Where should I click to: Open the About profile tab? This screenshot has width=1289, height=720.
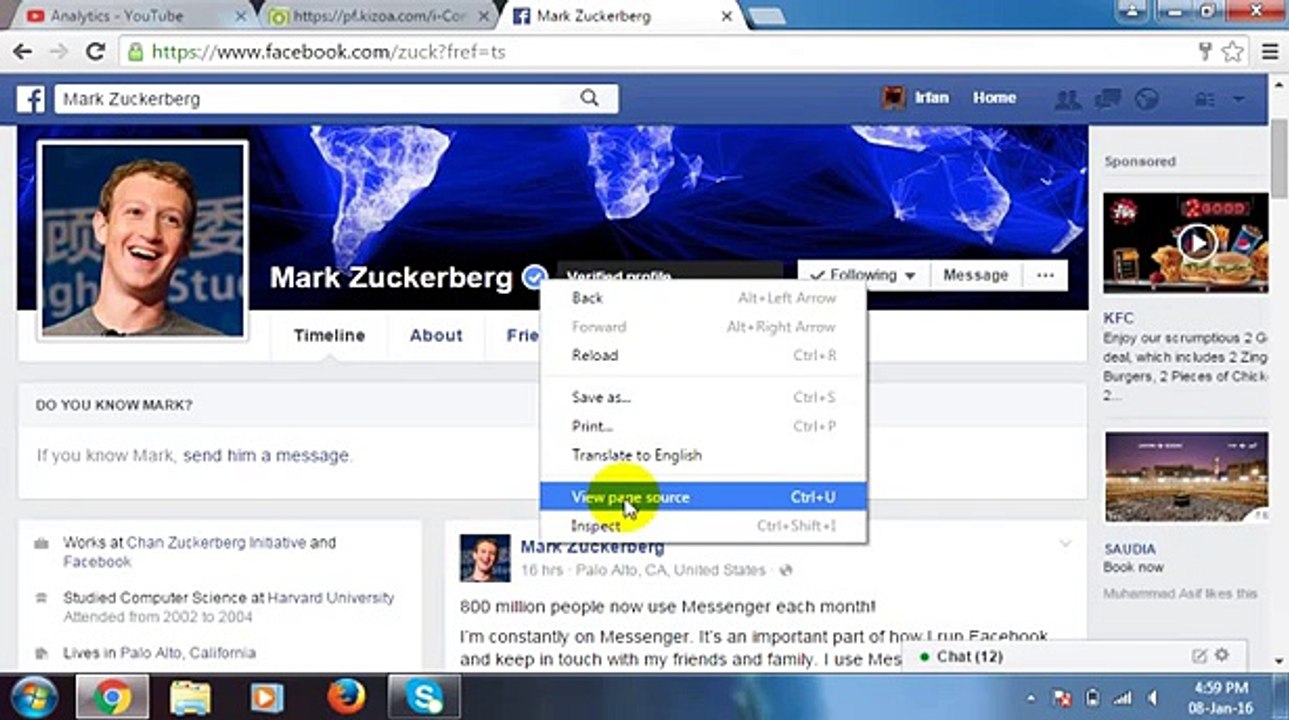coord(436,336)
